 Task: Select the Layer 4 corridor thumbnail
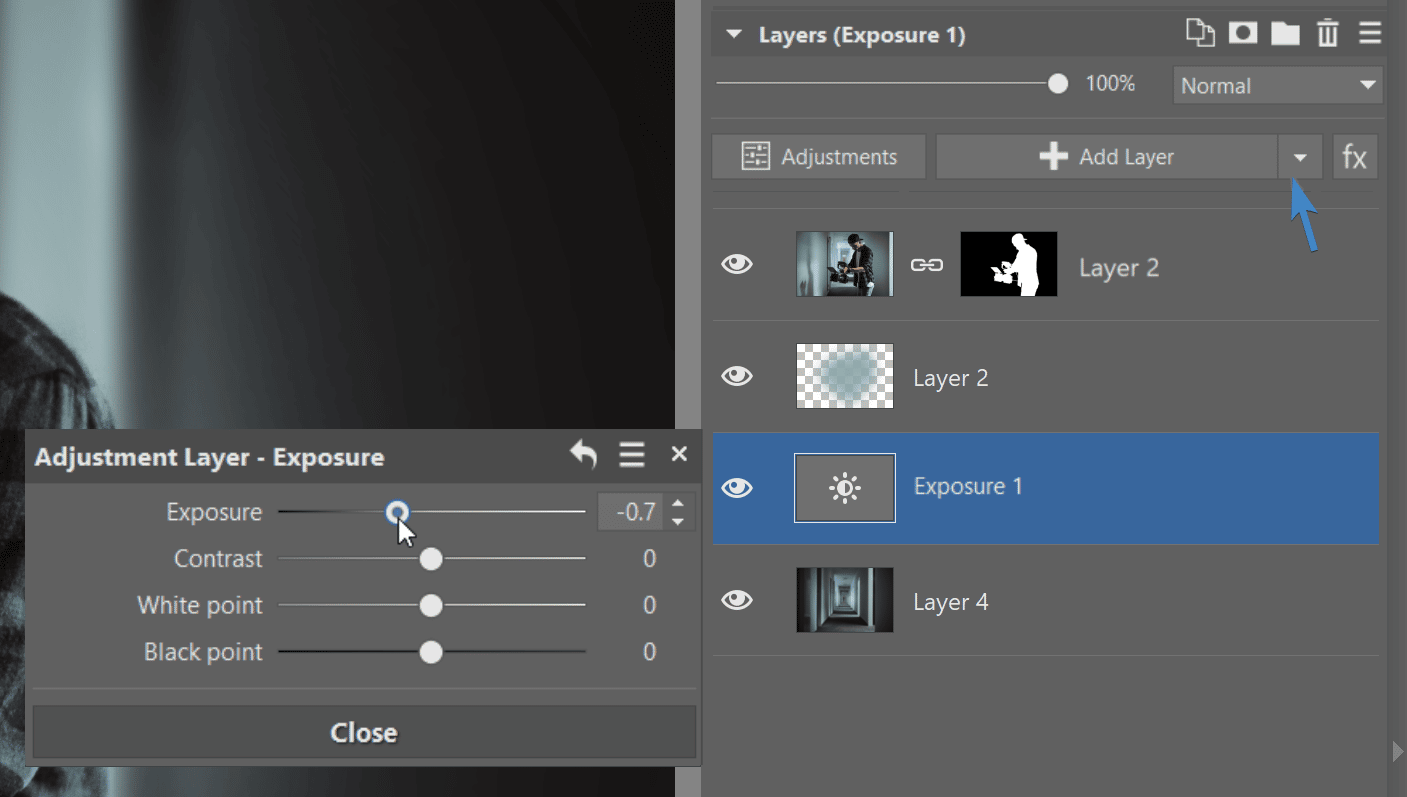point(844,600)
